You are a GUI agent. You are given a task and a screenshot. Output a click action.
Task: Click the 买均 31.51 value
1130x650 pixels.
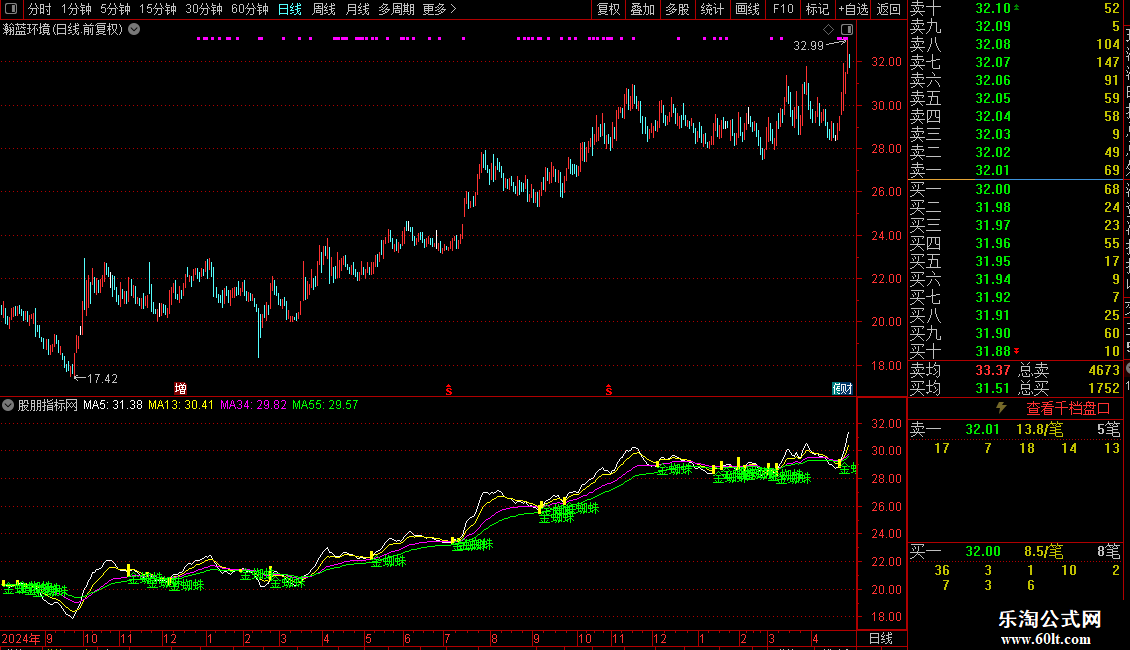(x=992, y=388)
